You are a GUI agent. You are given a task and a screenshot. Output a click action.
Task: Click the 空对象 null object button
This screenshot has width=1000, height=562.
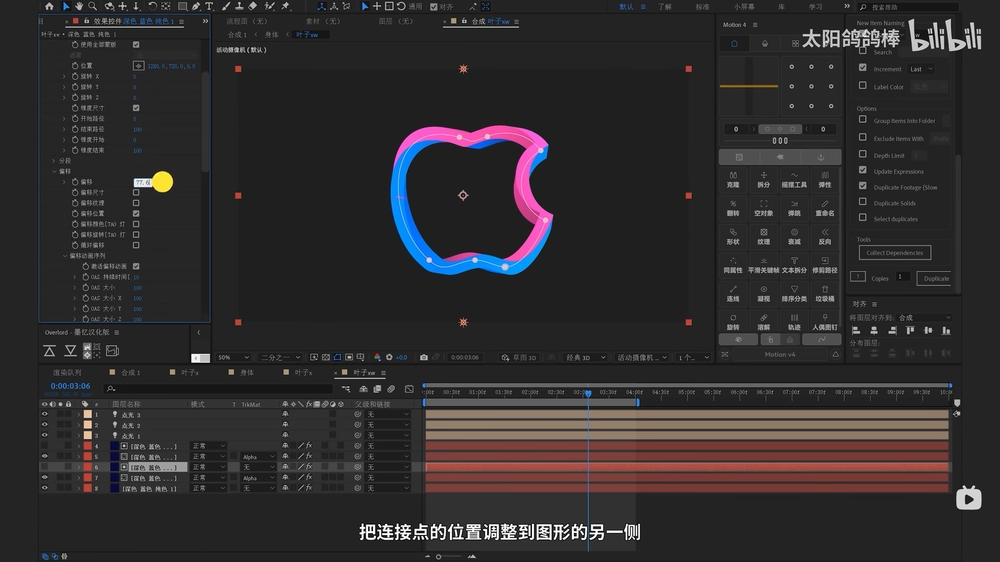(763, 208)
